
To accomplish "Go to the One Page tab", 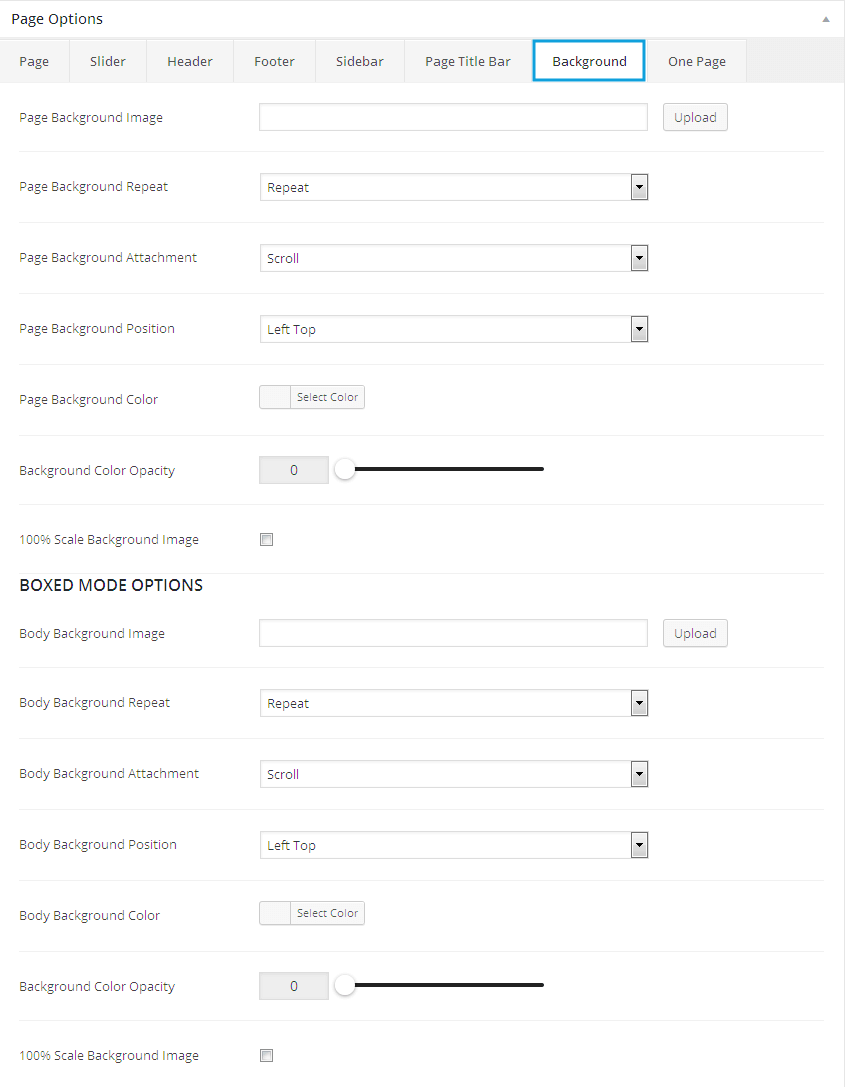I will (x=697, y=61).
